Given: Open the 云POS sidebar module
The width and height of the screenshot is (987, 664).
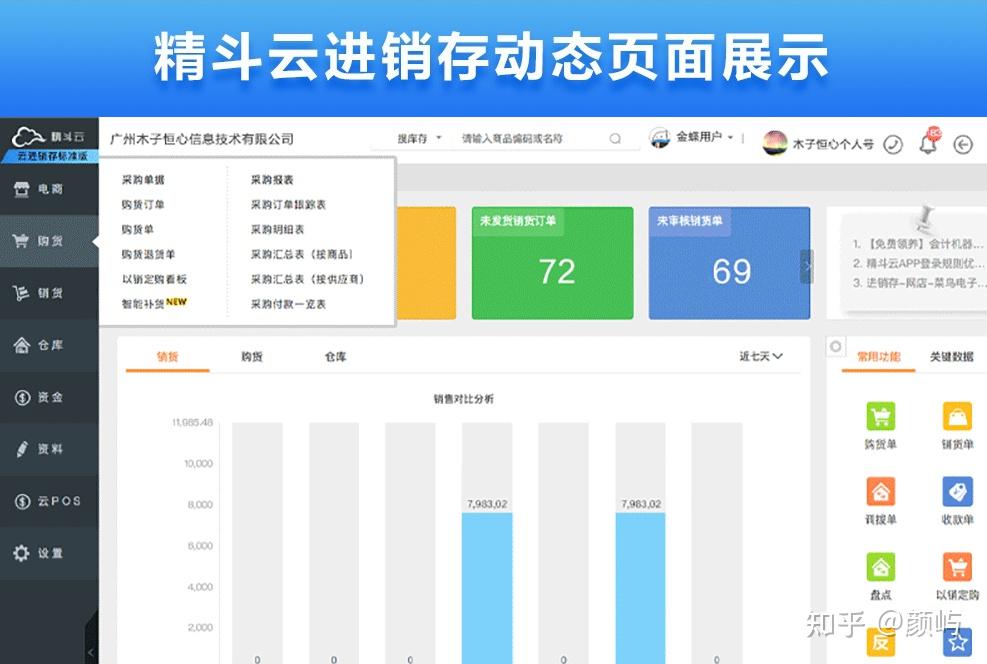Looking at the screenshot, I should pyautogui.click(x=49, y=501).
